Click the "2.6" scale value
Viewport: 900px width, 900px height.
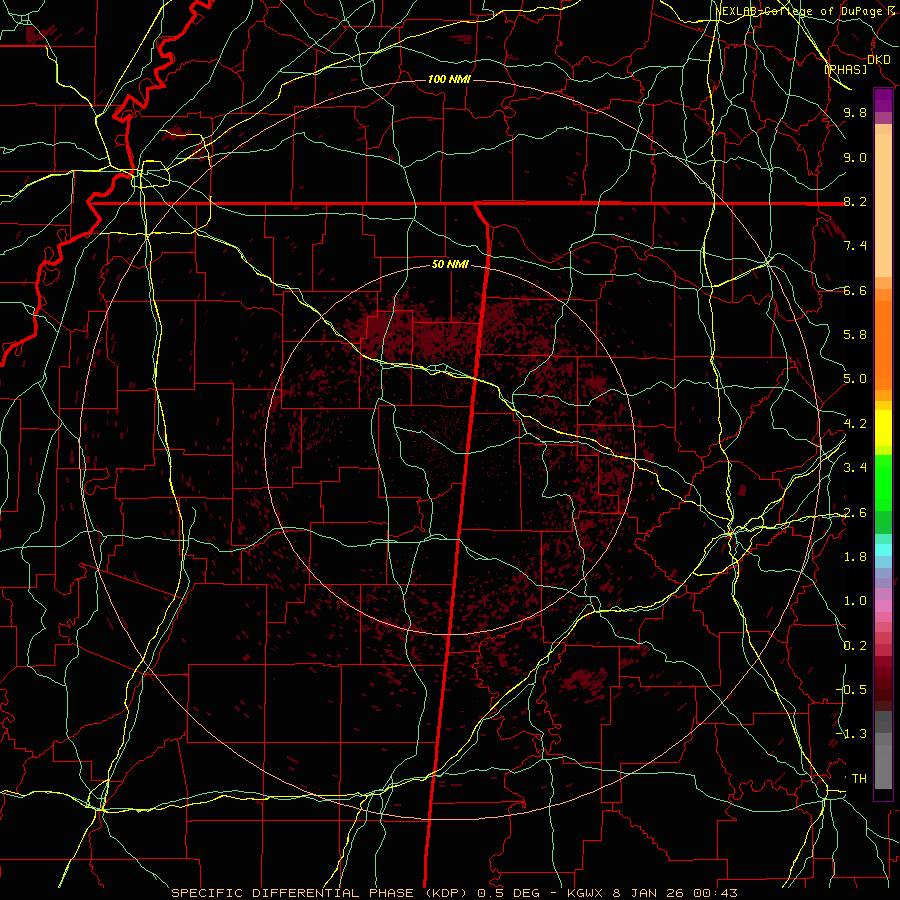tap(855, 513)
